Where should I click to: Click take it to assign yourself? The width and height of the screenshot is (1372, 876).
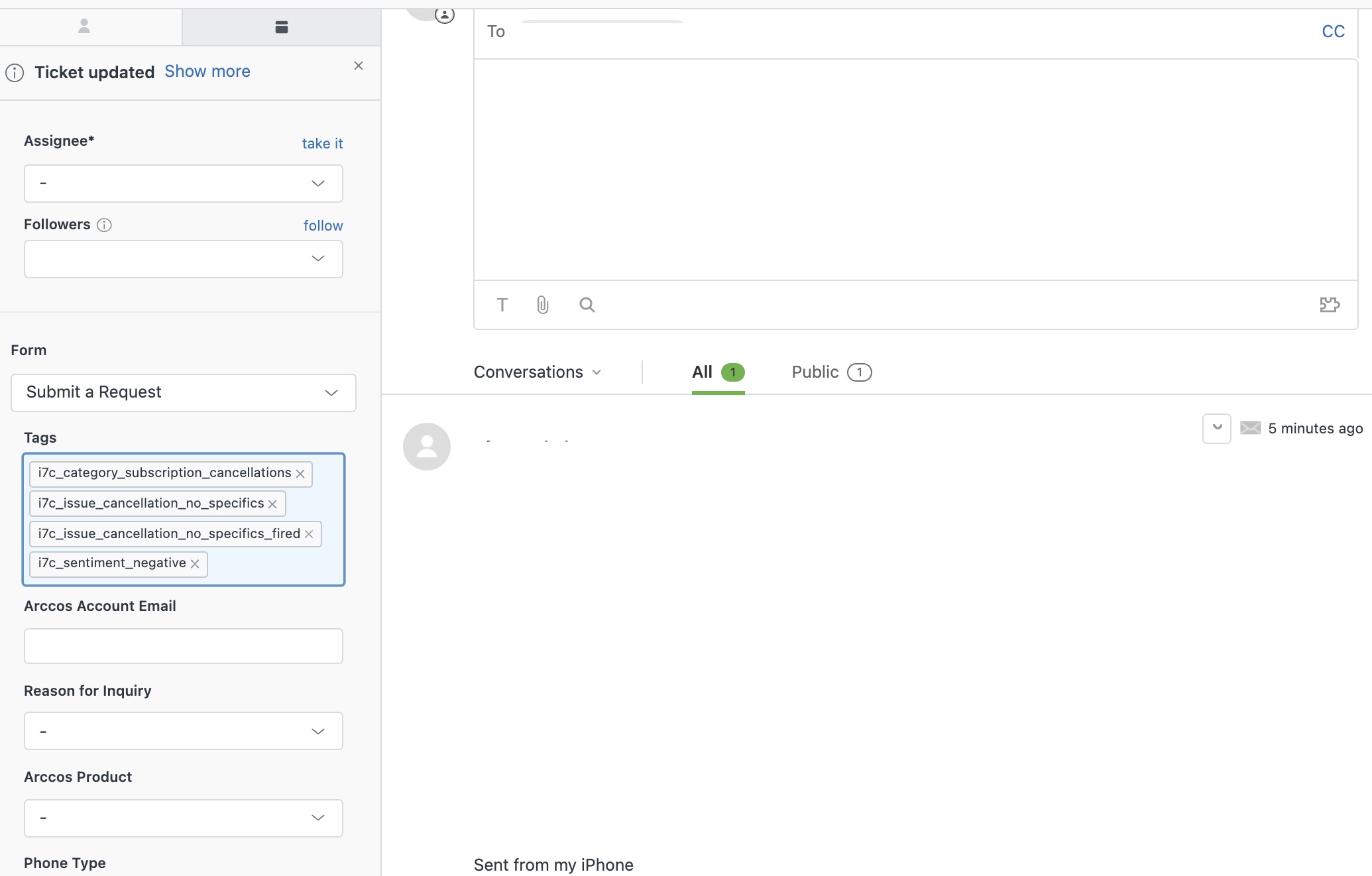coord(322,143)
